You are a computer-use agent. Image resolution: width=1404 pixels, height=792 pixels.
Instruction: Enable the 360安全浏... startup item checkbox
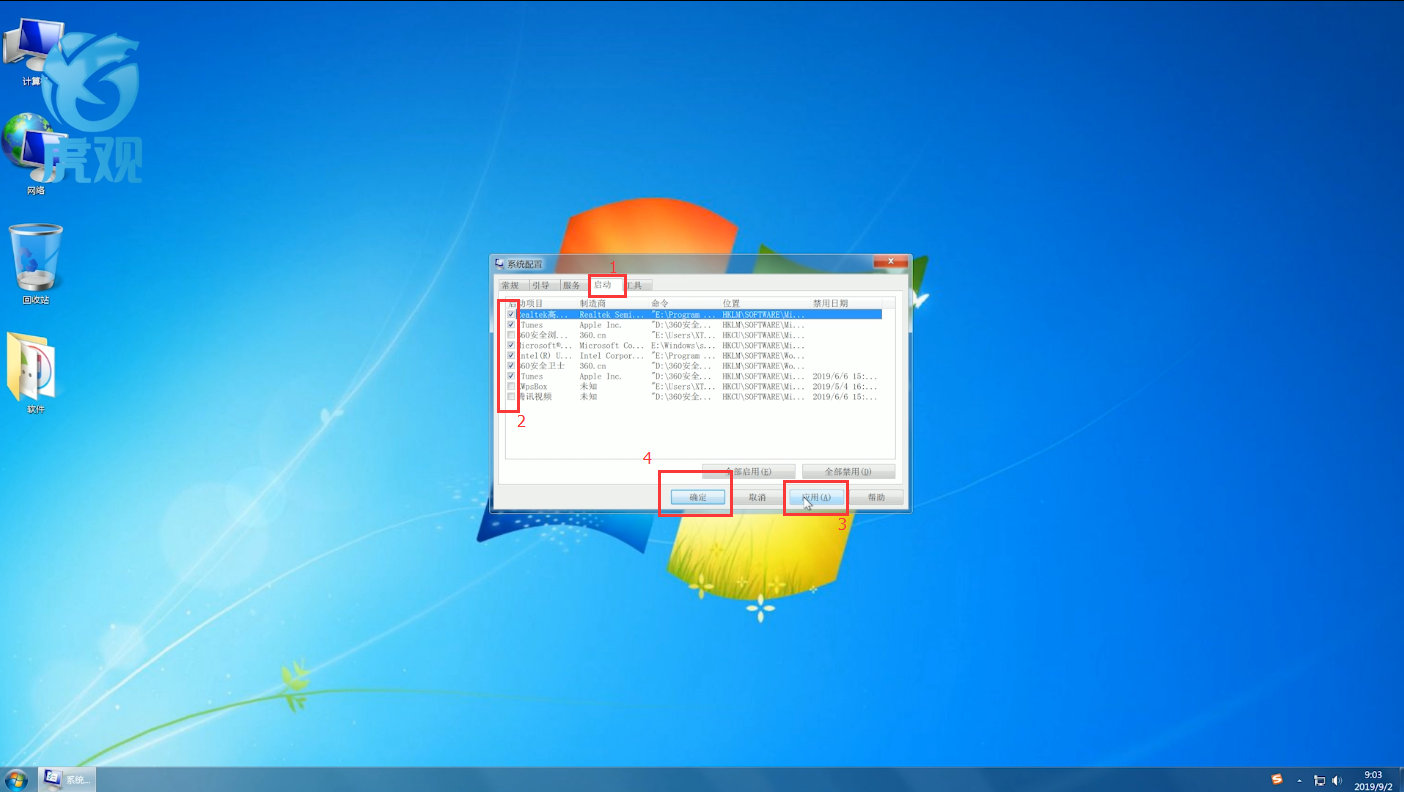(x=511, y=335)
